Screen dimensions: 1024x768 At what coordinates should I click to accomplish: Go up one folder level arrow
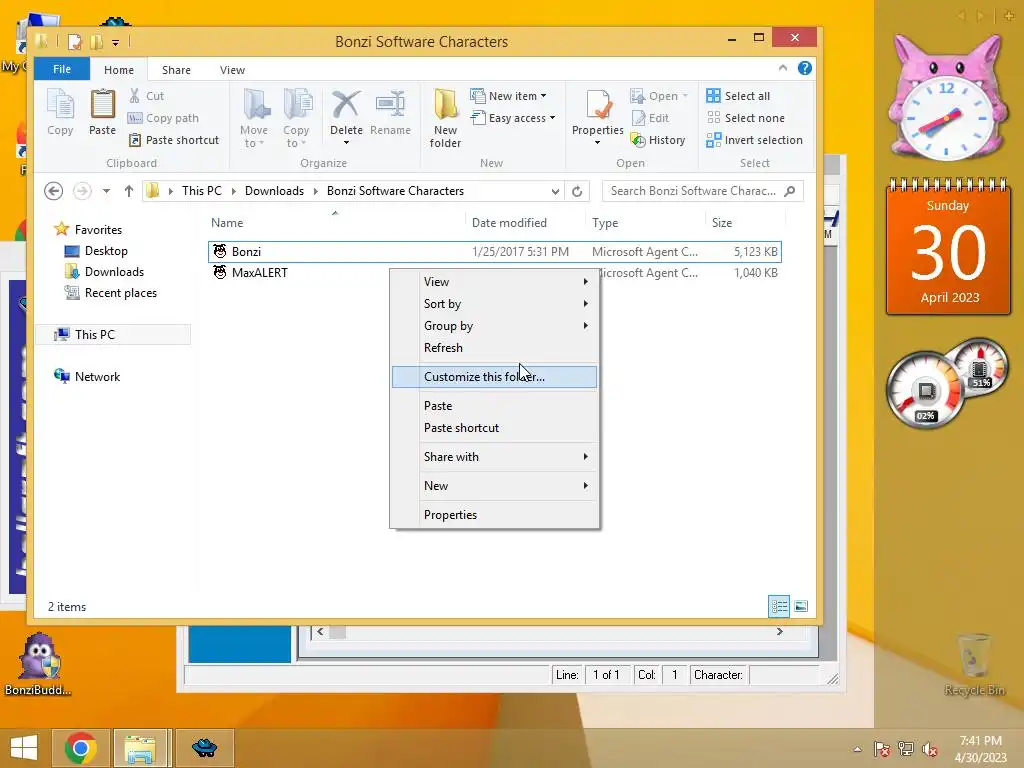click(x=129, y=191)
